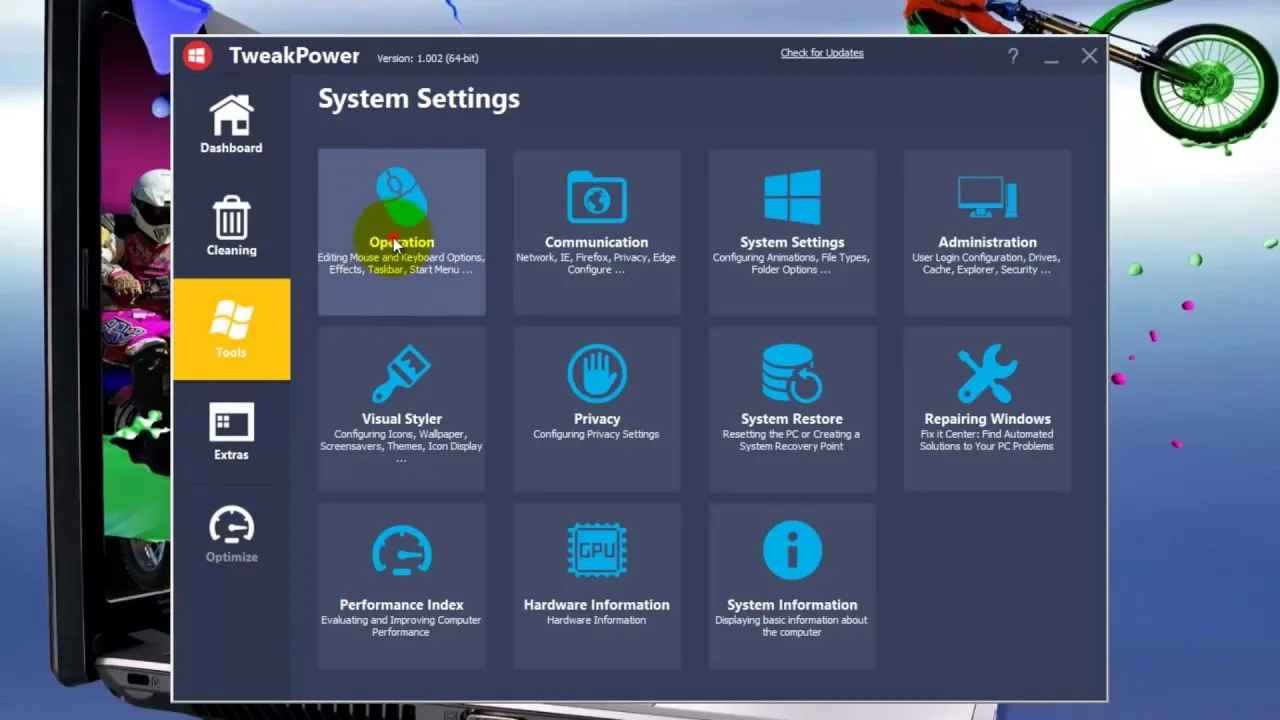
Task: Switch to the Extras sidebar label
Action: 231,455
